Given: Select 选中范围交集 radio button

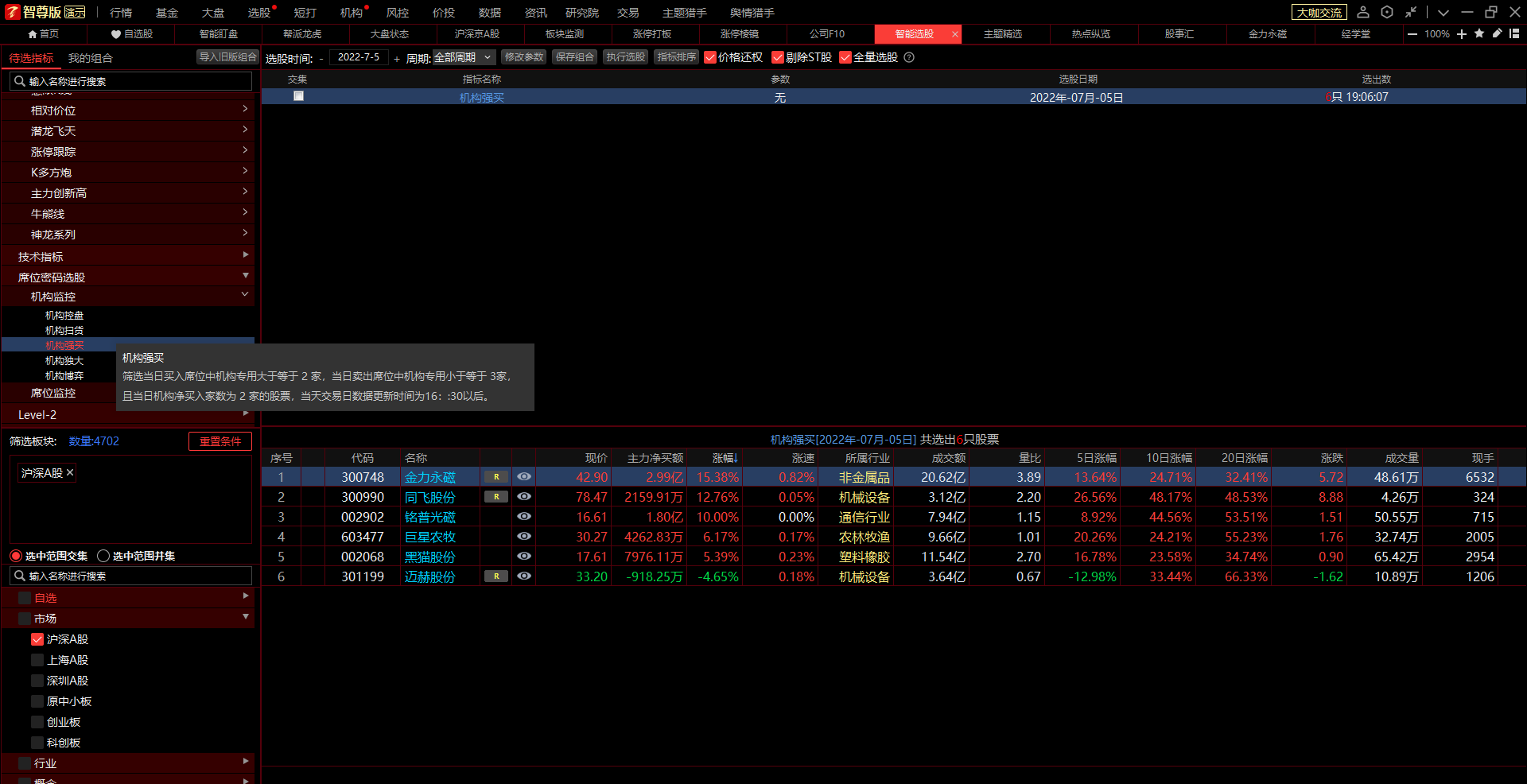Looking at the screenshot, I should pos(16,556).
